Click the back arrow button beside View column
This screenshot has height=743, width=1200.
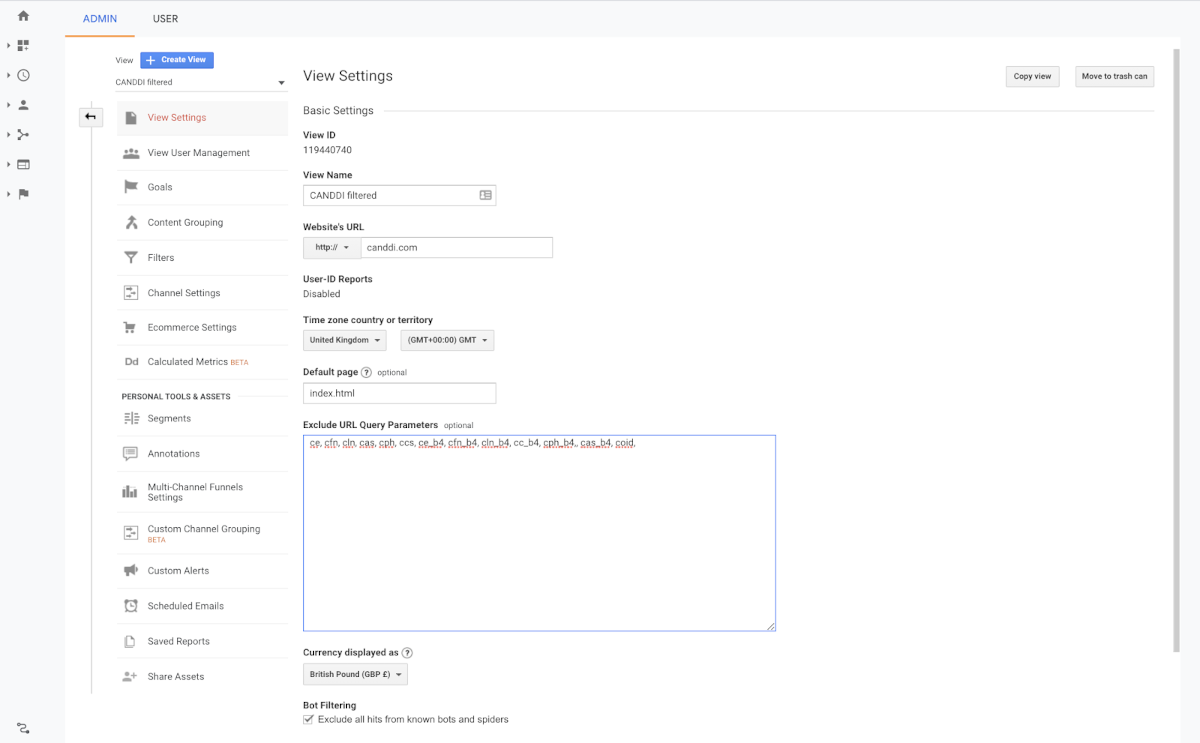91,117
